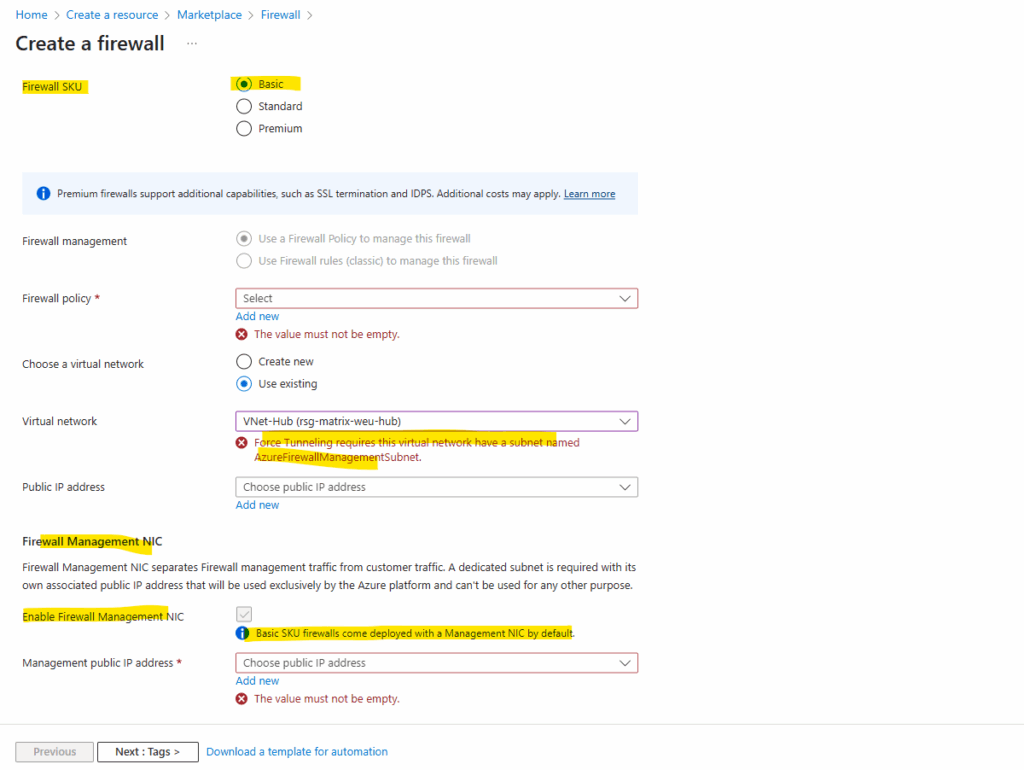Go to Create a resource breadcrumb

[112, 15]
